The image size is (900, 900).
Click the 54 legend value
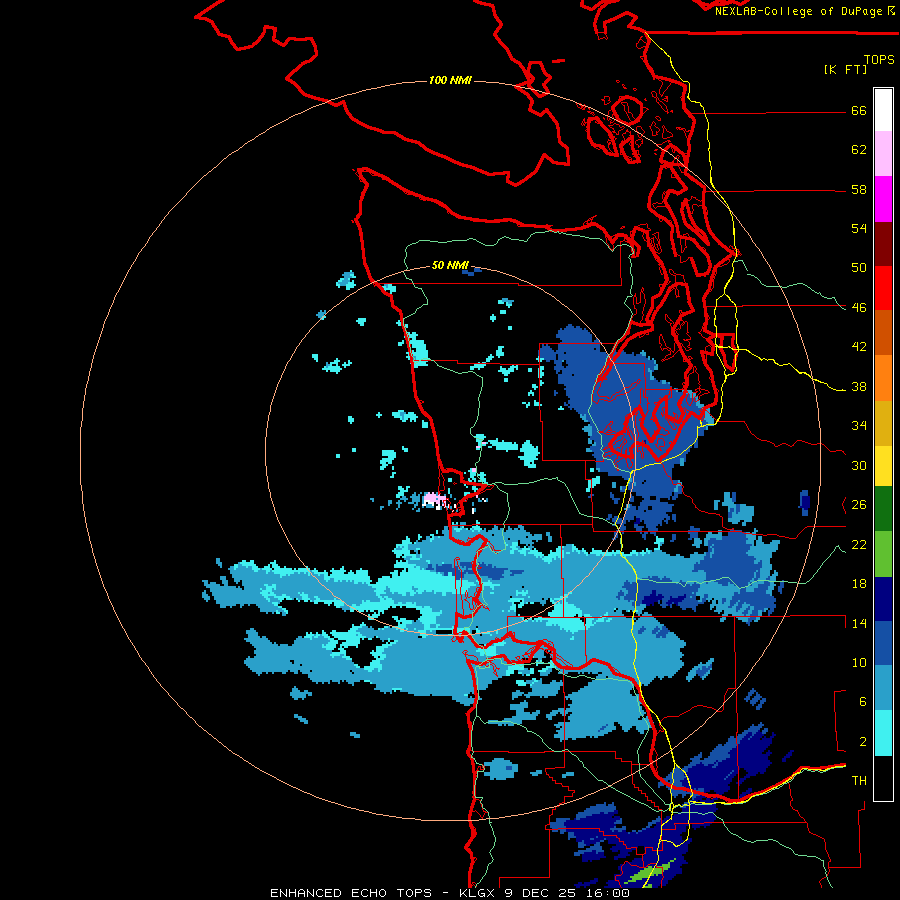pyautogui.click(x=859, y=228)
